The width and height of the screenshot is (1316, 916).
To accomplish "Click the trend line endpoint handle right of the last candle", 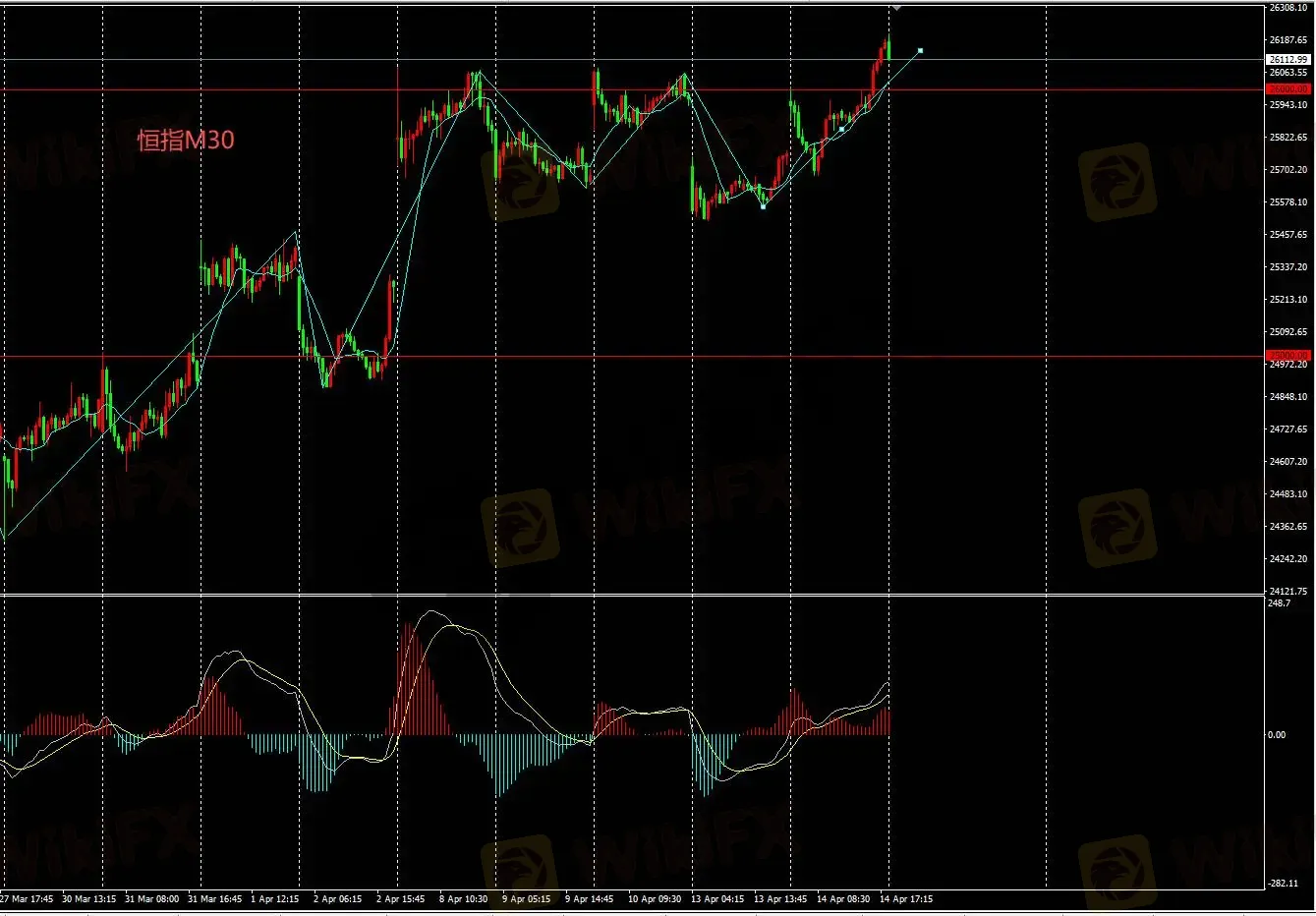I will click(920, 50).
